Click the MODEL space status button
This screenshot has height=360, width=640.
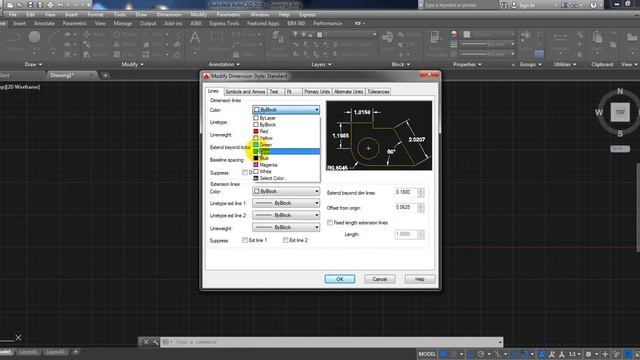[427, 354]
